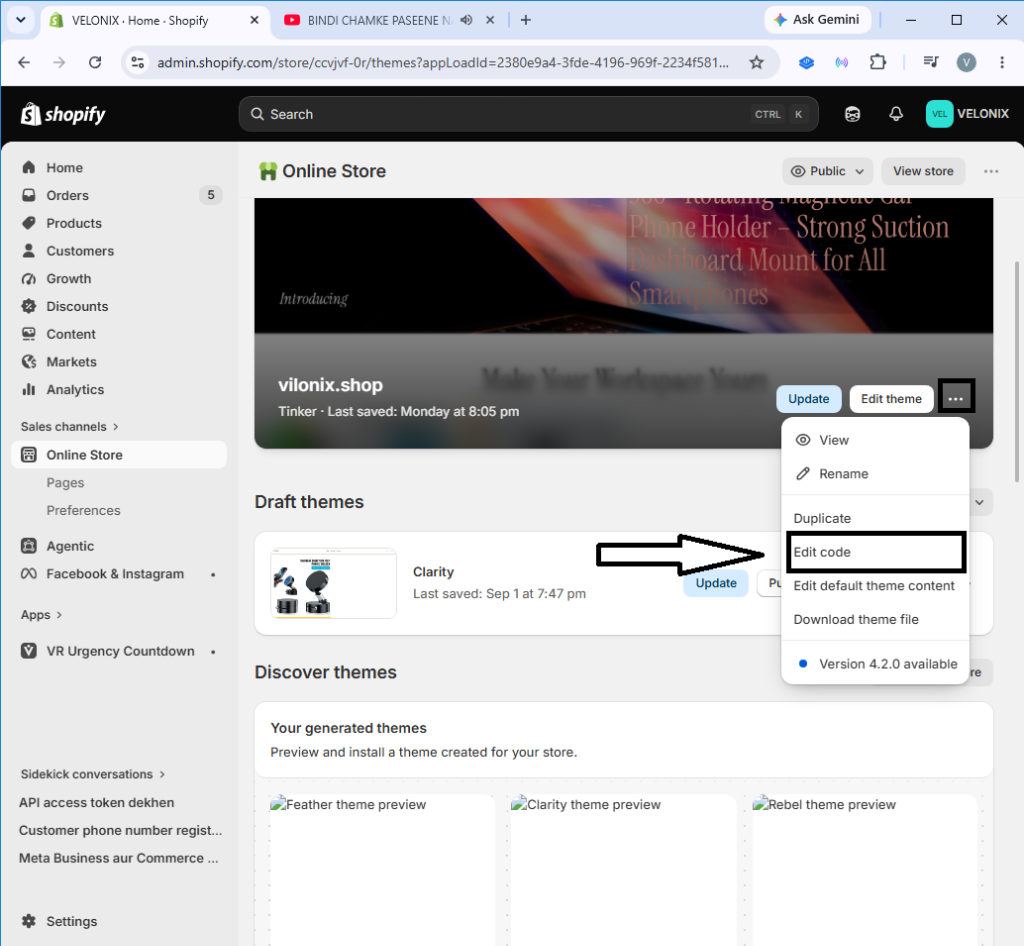The width and height of the screenshot is (1024, 946).
Task: Click the Edit theme button
Action: [891, 399]
